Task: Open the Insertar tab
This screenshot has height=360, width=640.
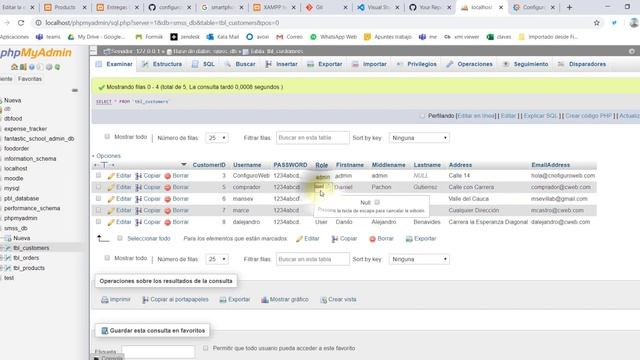Action: pos(282,64)
